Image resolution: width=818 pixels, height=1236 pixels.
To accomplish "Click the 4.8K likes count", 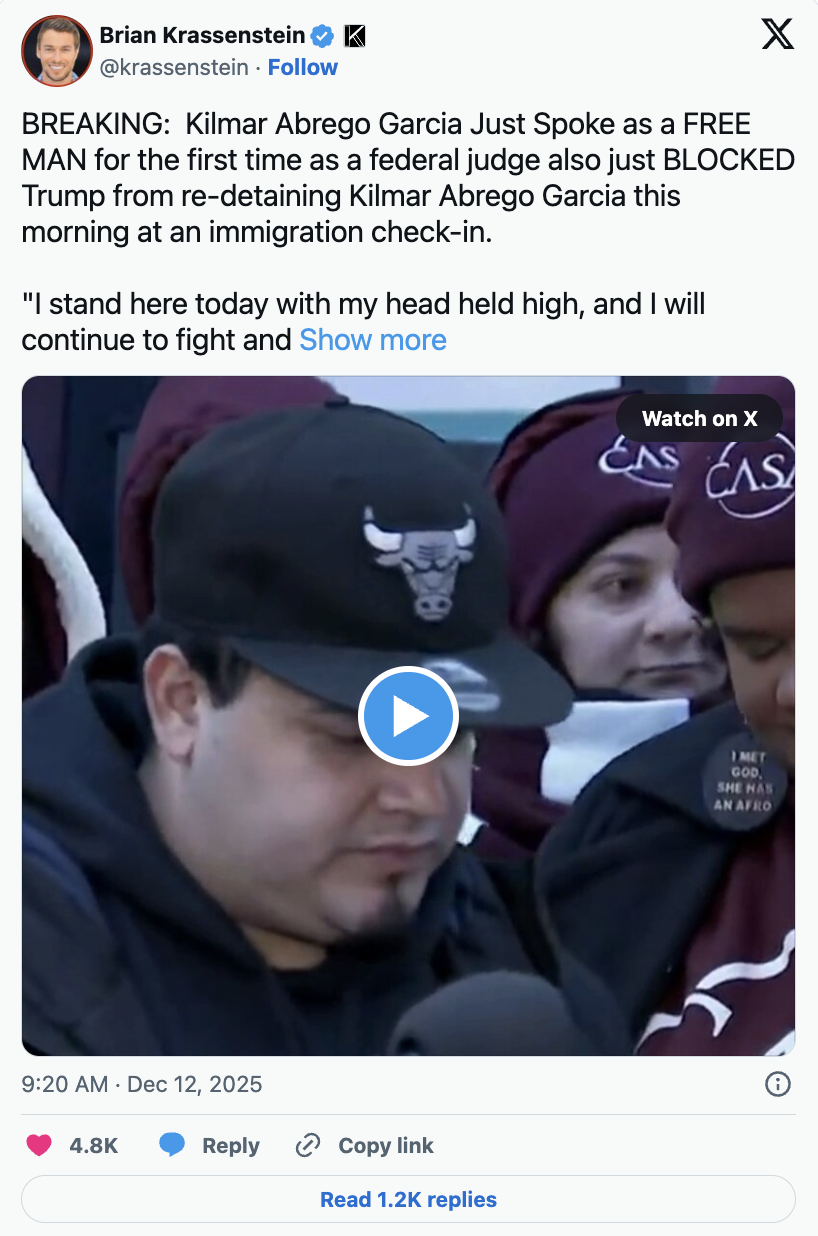I will pos(94,1145).
